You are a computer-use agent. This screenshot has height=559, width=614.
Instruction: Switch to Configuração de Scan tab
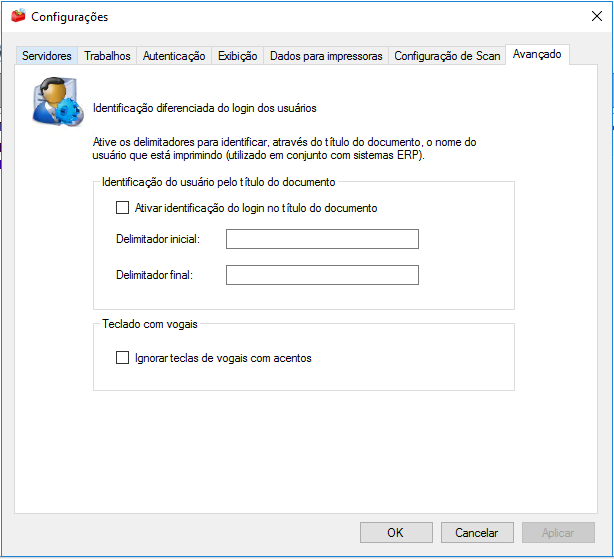pos(447,56)
